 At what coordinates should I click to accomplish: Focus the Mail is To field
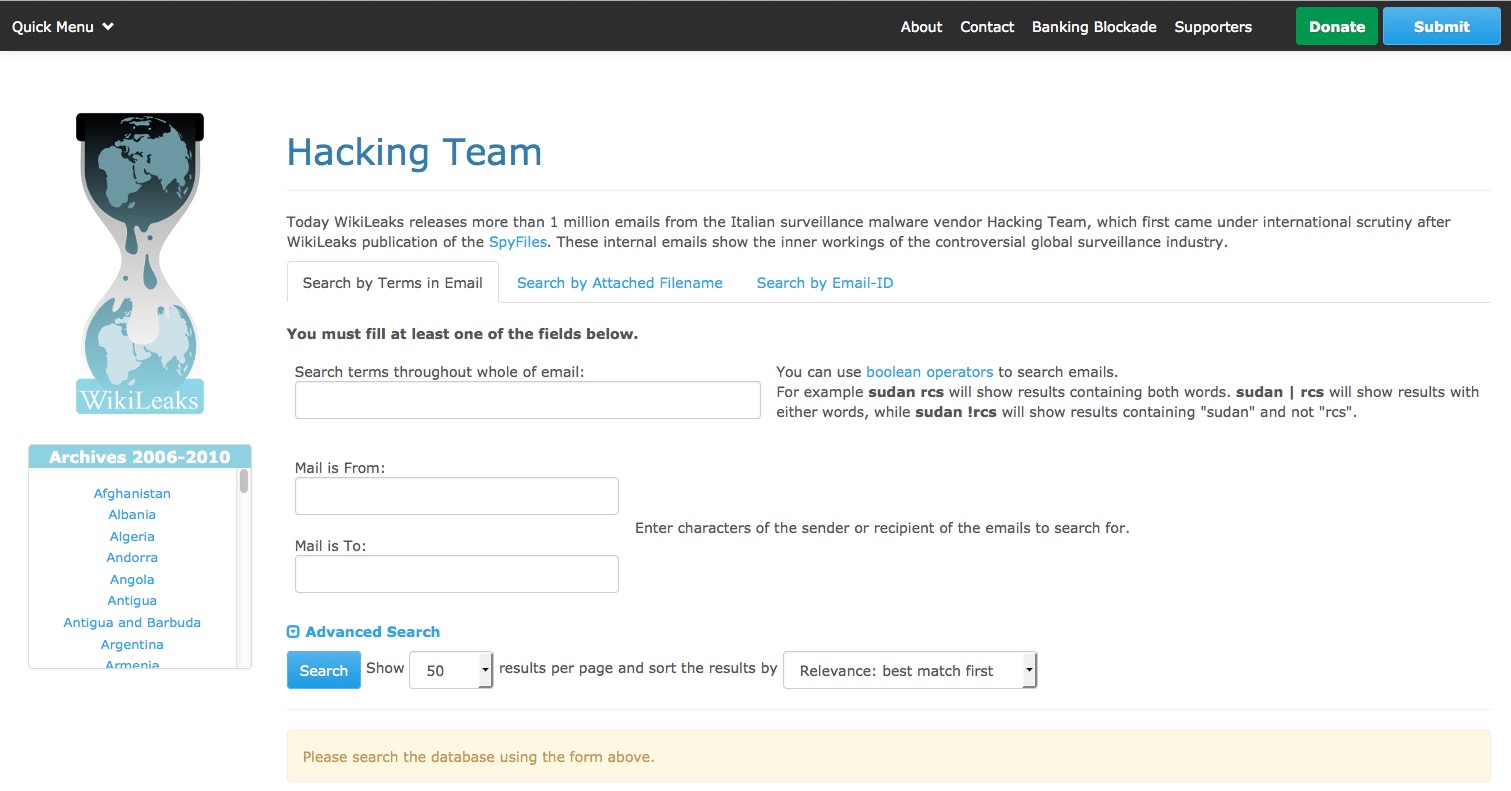pyautogui.click(x=456, y=574)
